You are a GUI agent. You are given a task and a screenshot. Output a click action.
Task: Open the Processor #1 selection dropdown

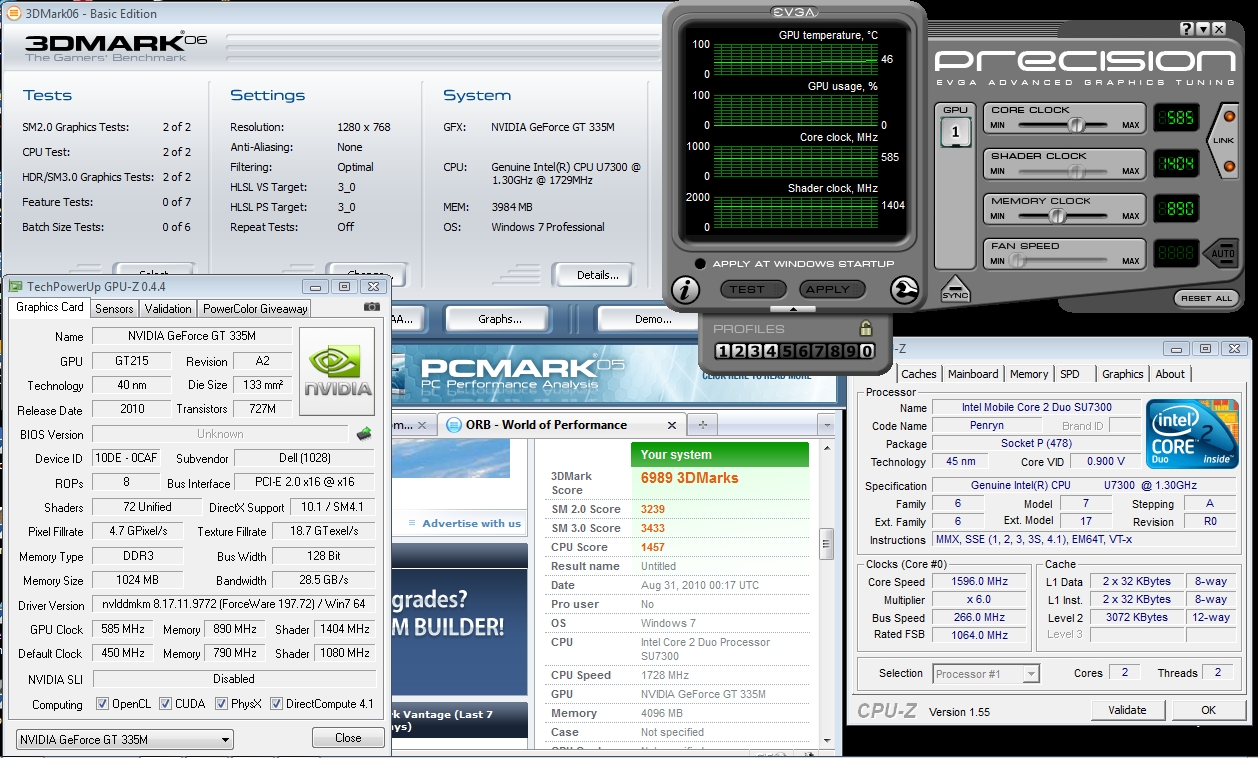[x=986, y=674]
